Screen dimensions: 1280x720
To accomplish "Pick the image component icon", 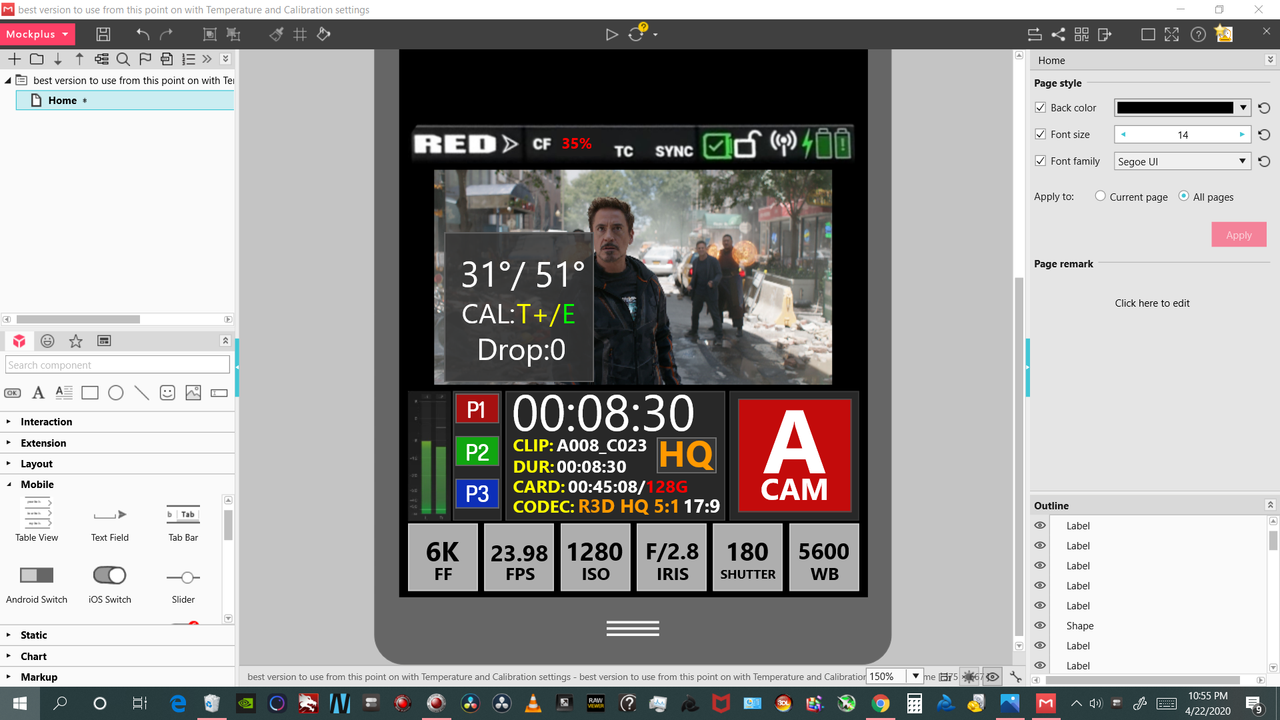I will (193, 393).
